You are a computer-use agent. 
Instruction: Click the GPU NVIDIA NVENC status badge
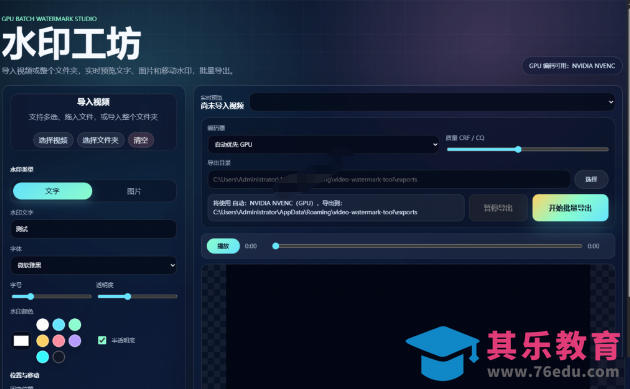(572, 66)
